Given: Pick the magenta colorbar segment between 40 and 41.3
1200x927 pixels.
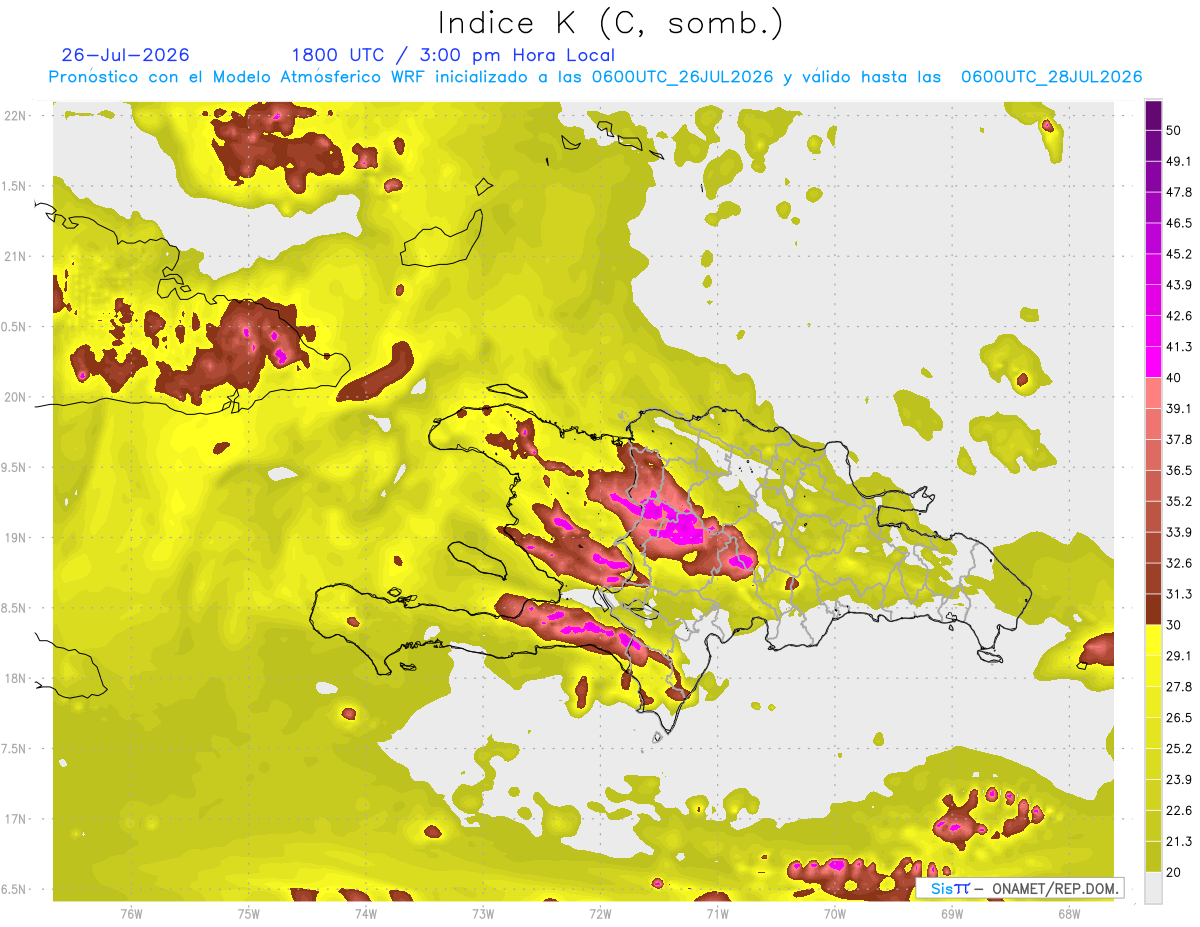Looking at the screenshot, I should tap(1153, 362).
